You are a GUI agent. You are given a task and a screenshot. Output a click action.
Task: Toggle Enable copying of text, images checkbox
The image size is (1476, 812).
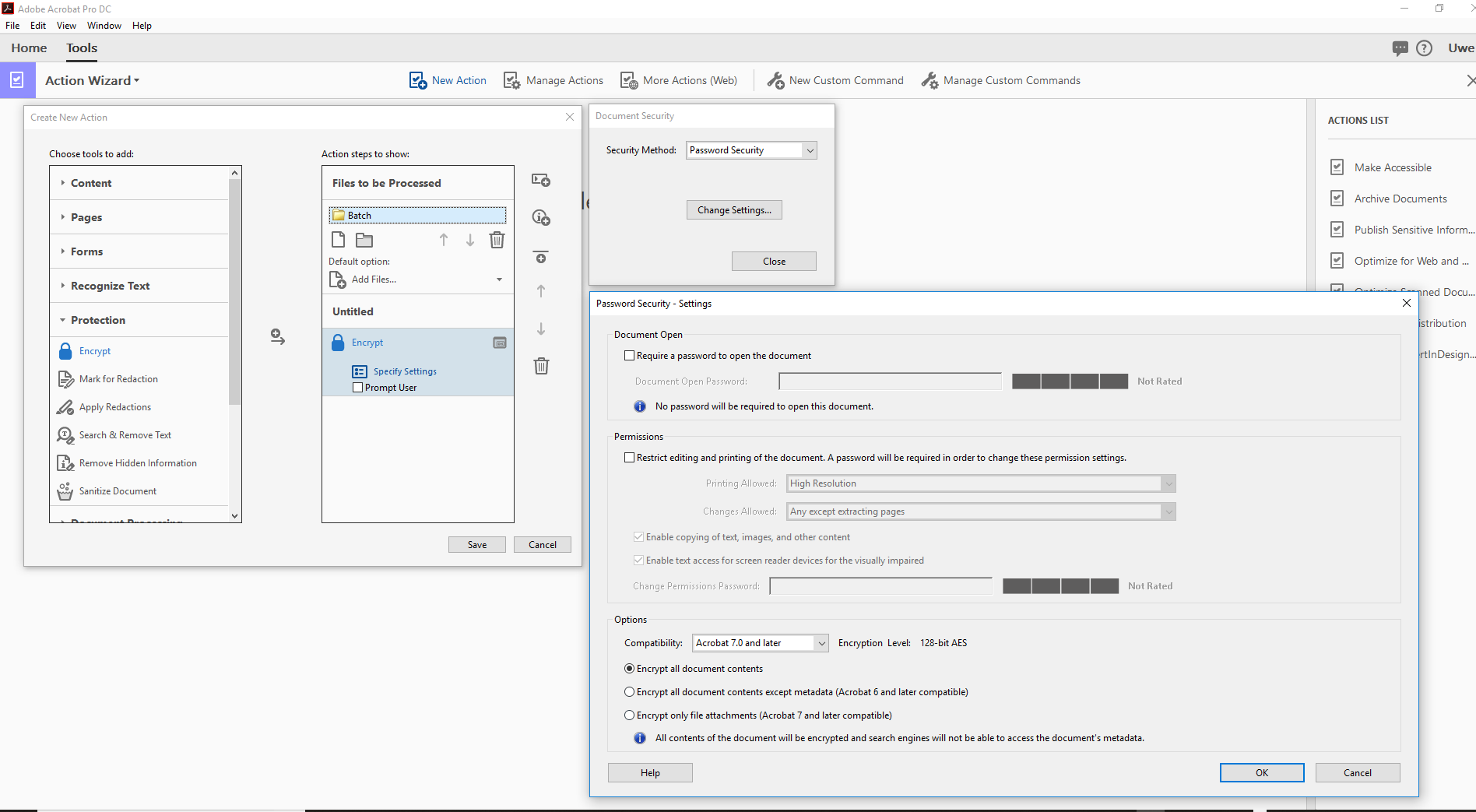[x=638, y=537]
